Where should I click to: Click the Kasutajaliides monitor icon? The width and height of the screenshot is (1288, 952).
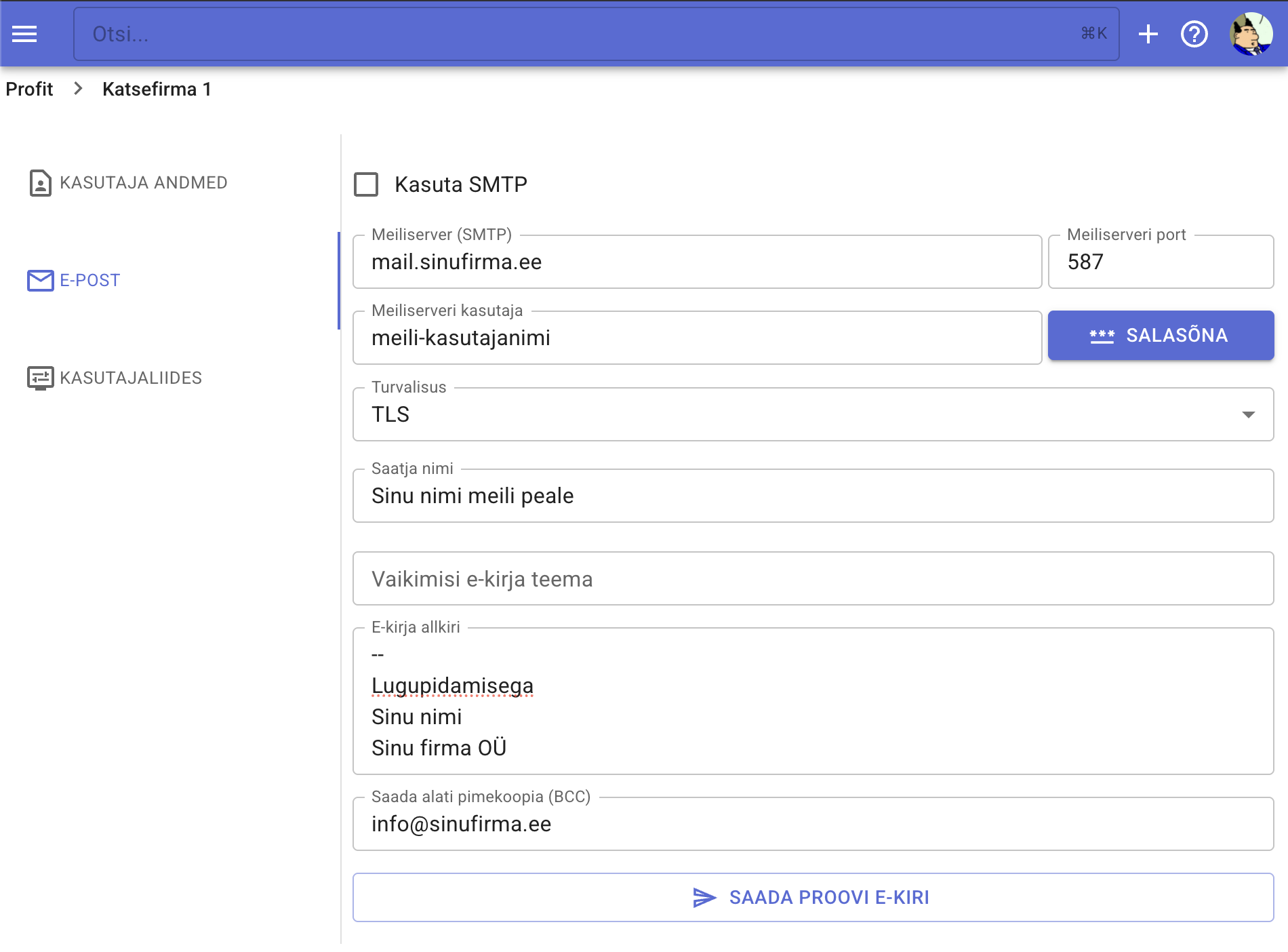pos(40,378)
